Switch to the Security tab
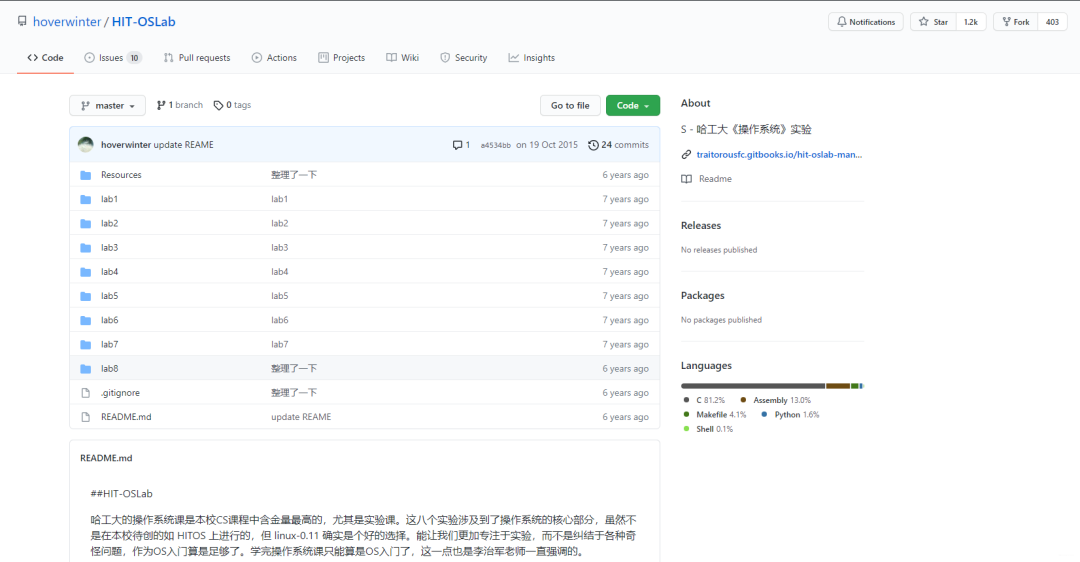Viewport: 1080px width, 562px height. click(x=464, y=58)
